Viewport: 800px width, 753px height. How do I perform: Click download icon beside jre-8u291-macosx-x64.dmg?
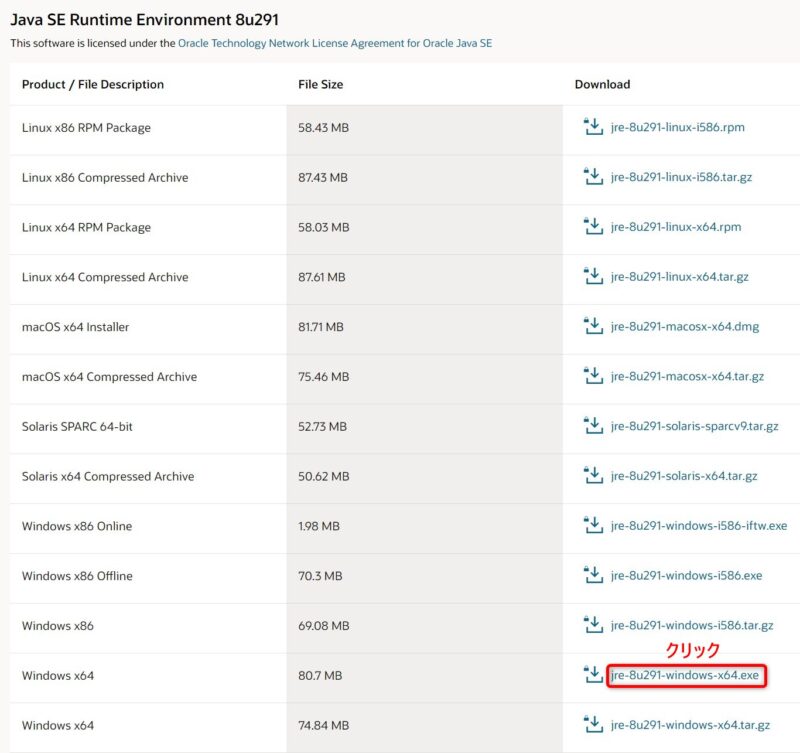tap(593, 326)
